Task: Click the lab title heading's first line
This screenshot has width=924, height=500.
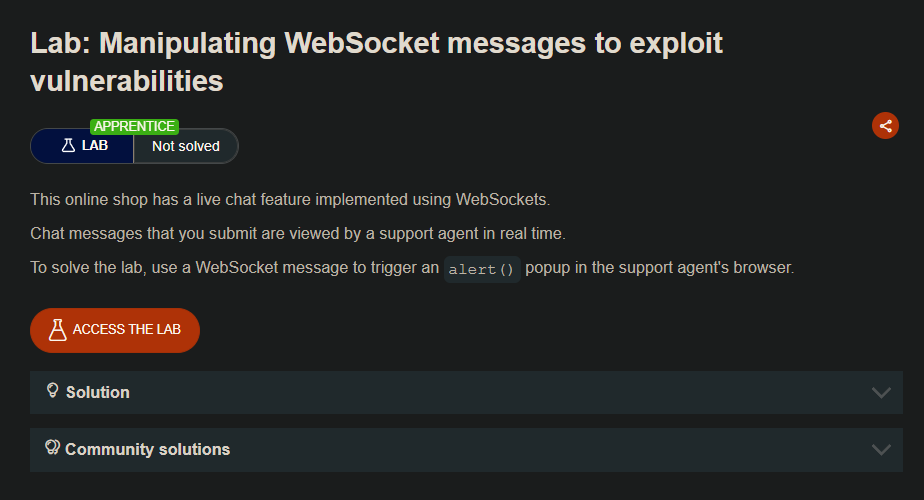Action: pos(376,44)
